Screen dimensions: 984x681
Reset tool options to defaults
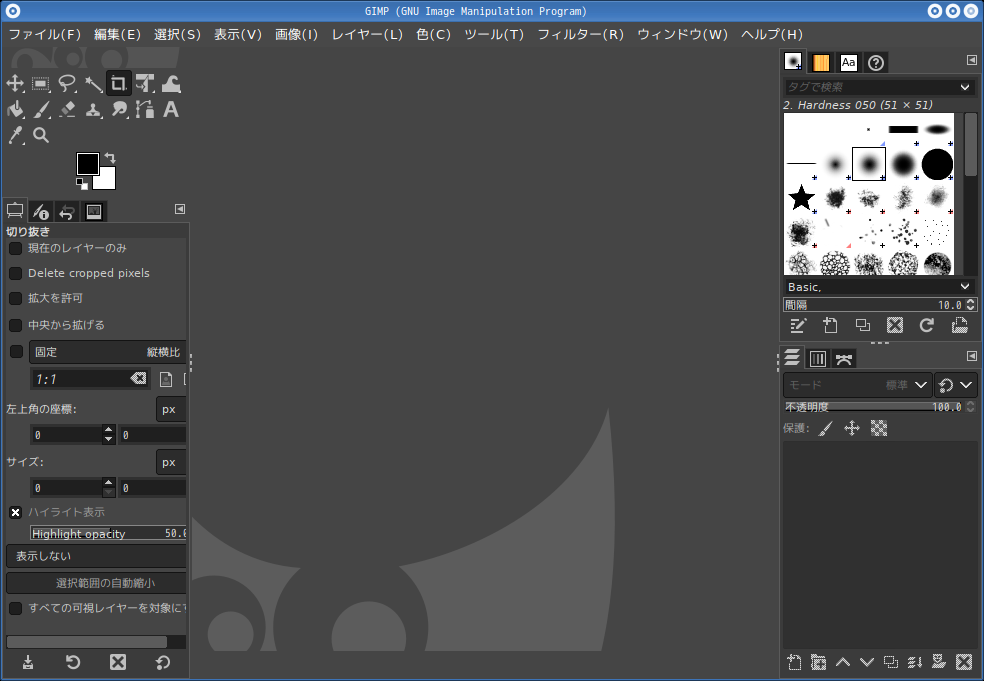click(163, 662)
